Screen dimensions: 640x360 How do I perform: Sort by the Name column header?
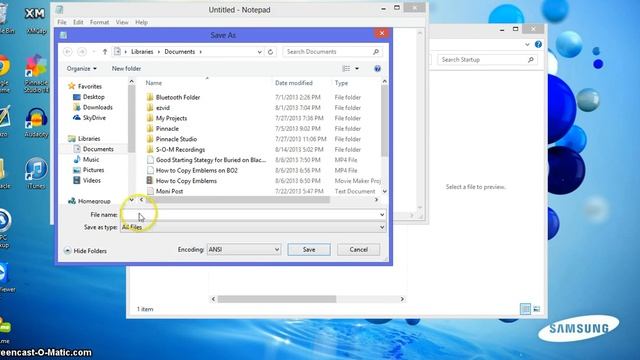coord(154,83)
